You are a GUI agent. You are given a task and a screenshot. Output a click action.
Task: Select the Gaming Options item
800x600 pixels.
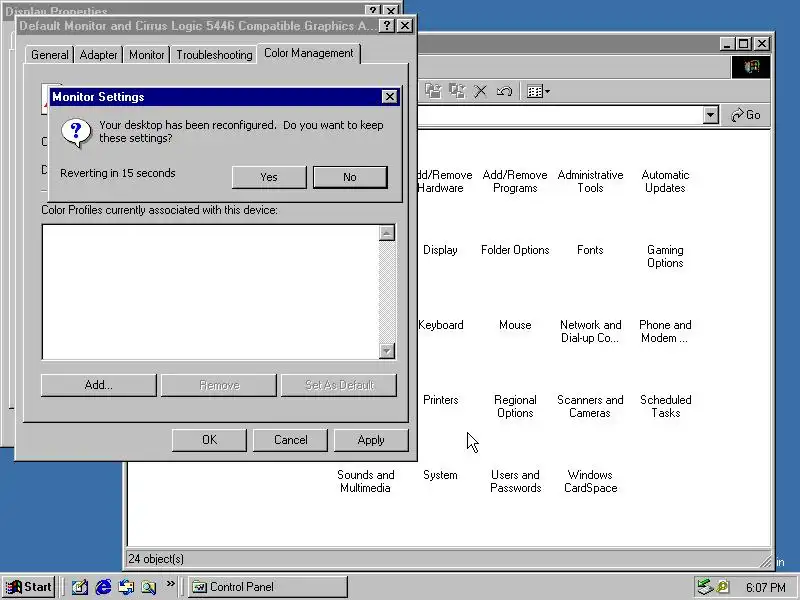665,256
